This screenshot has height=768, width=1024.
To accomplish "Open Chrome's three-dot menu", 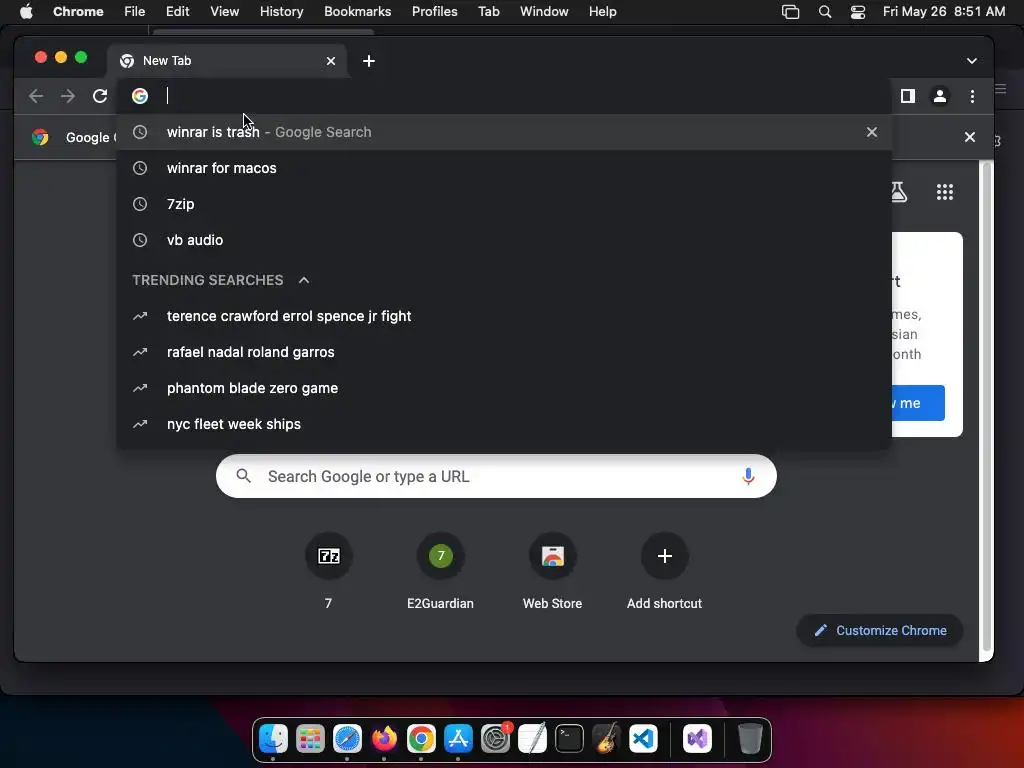I will (x=972, y=96).
